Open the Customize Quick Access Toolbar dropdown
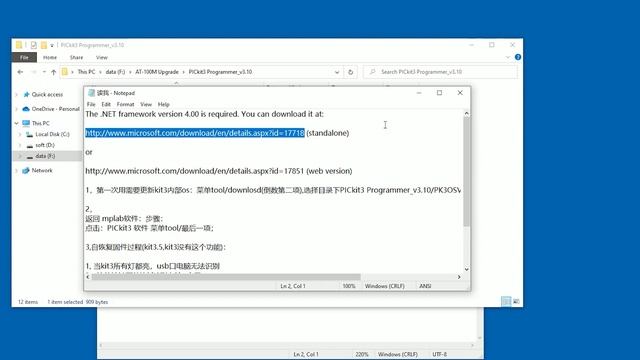Screen dimensions: 640x360 point(52,45)
